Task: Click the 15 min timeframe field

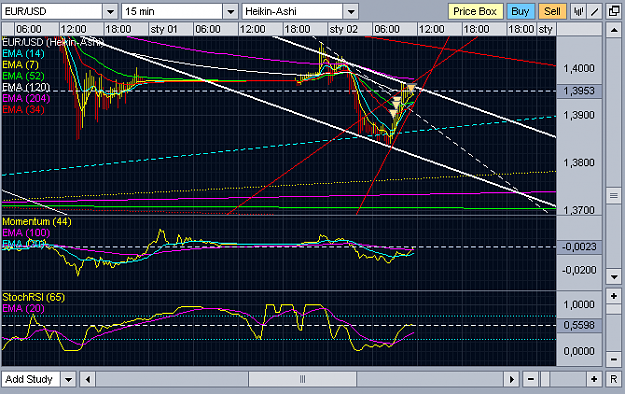Action: [172, 12]
